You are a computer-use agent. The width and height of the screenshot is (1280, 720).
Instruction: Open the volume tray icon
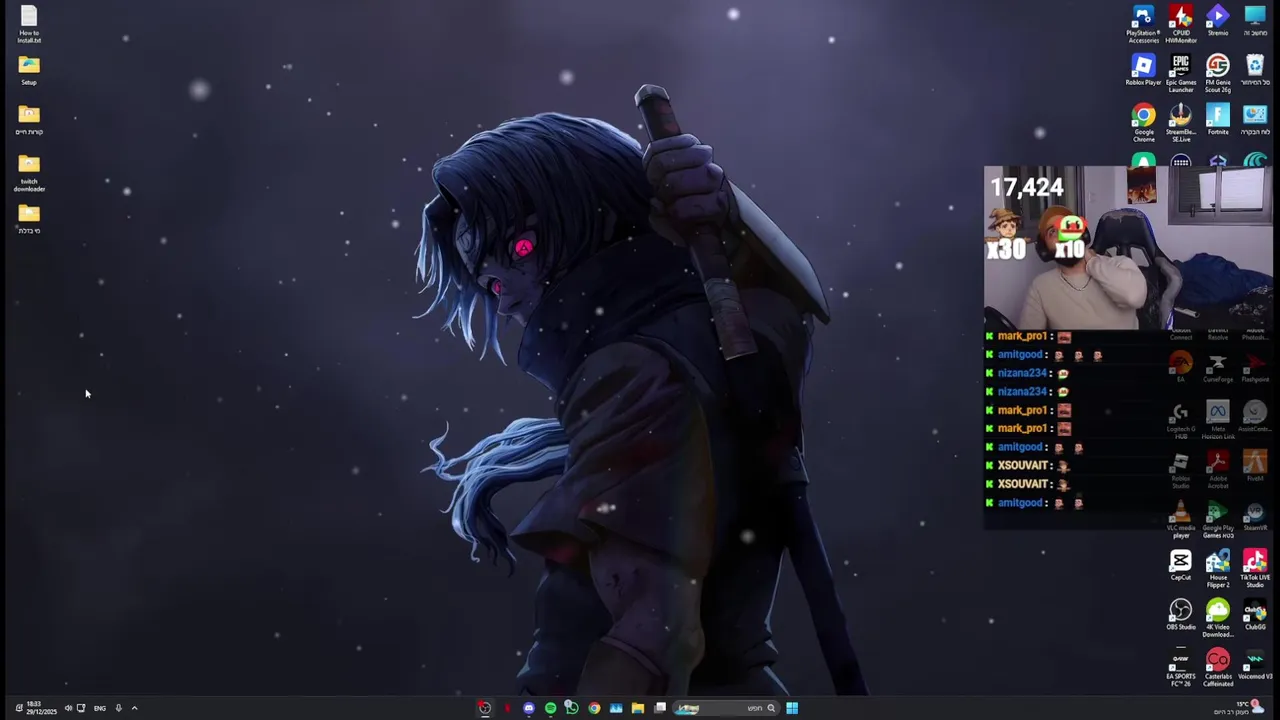[x=68, y=708]
